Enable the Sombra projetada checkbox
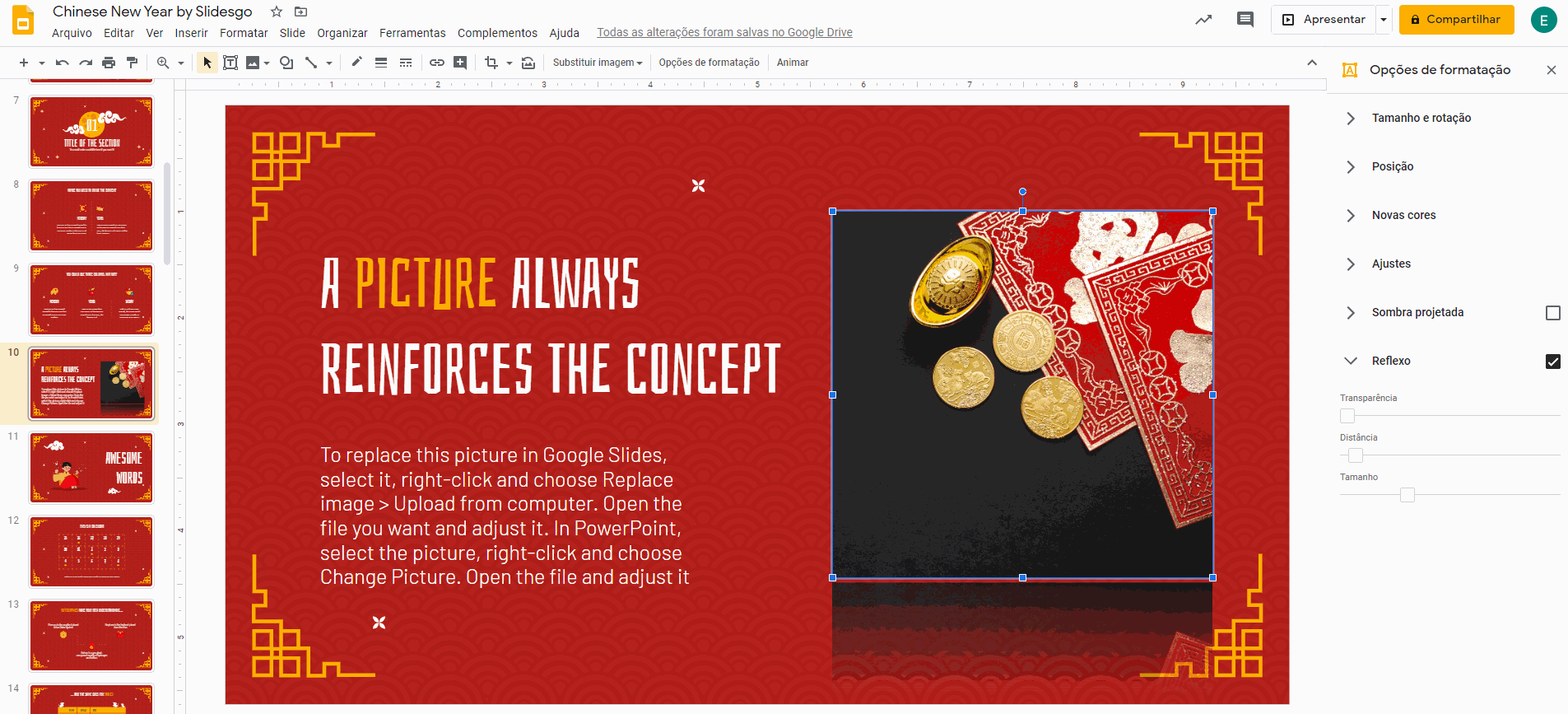Viewport: 1568px width, 714px height. coord(1553,313)
